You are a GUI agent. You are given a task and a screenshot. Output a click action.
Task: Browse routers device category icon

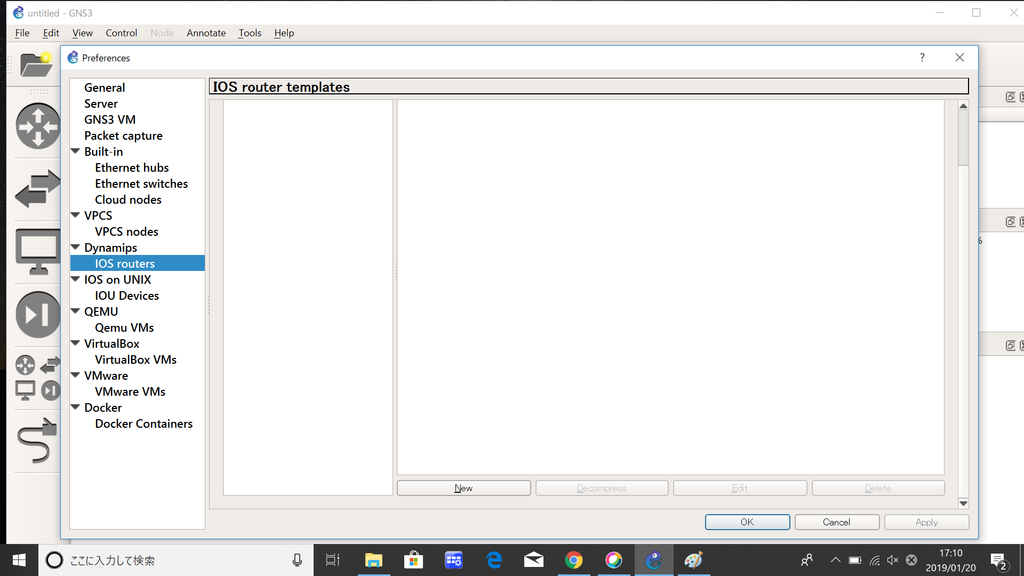[x=38, y=126]
